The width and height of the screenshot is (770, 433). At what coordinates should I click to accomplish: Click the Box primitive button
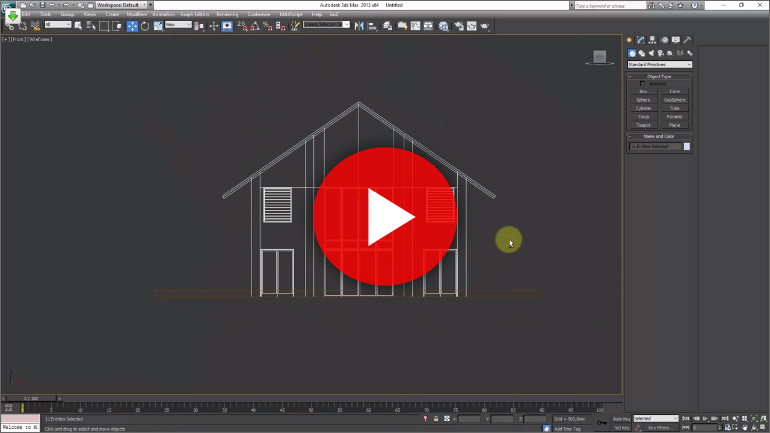click(643, 92)
